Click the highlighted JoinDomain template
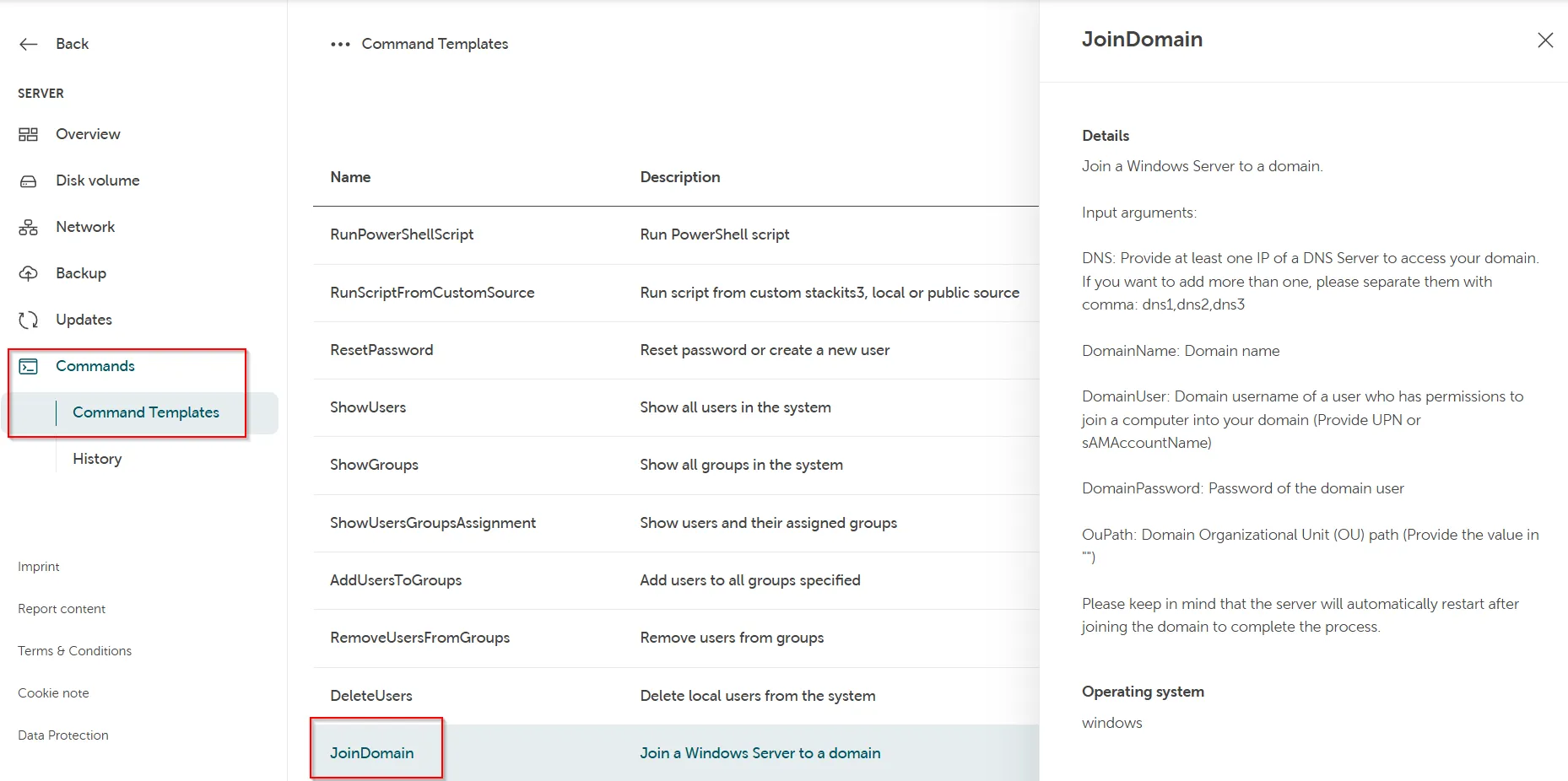The height and width of the screenshot is (781, 1568). (x=372, y=751)
